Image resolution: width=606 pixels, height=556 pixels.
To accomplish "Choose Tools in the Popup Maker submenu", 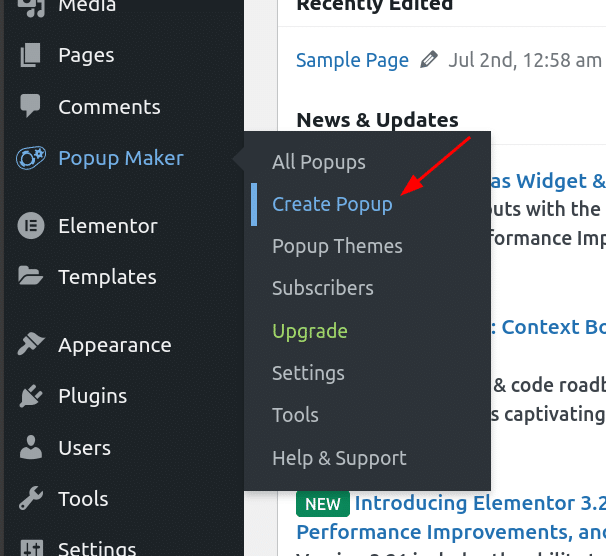I will pos(295,415).
